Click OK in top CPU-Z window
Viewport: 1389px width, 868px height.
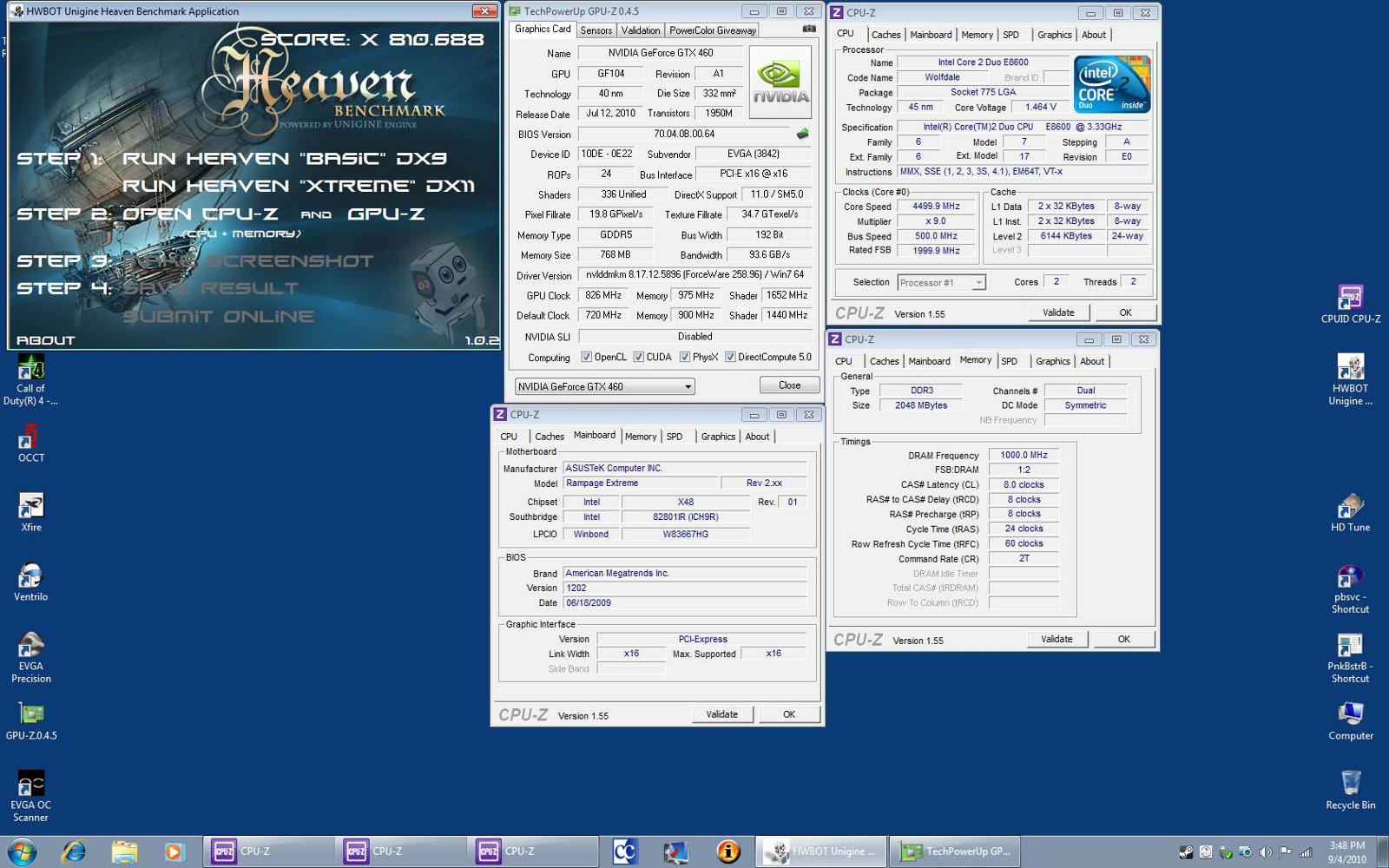coord(1125,312)
